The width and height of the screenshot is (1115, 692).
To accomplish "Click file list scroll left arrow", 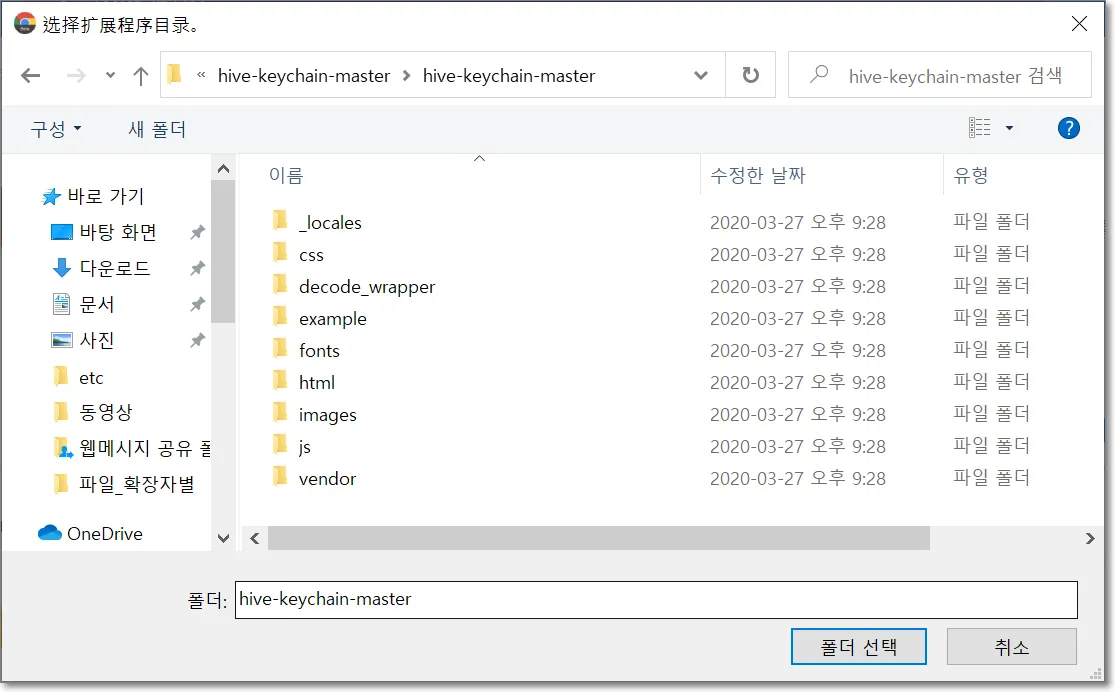I will pyautogui.click(x=255, y=538).
